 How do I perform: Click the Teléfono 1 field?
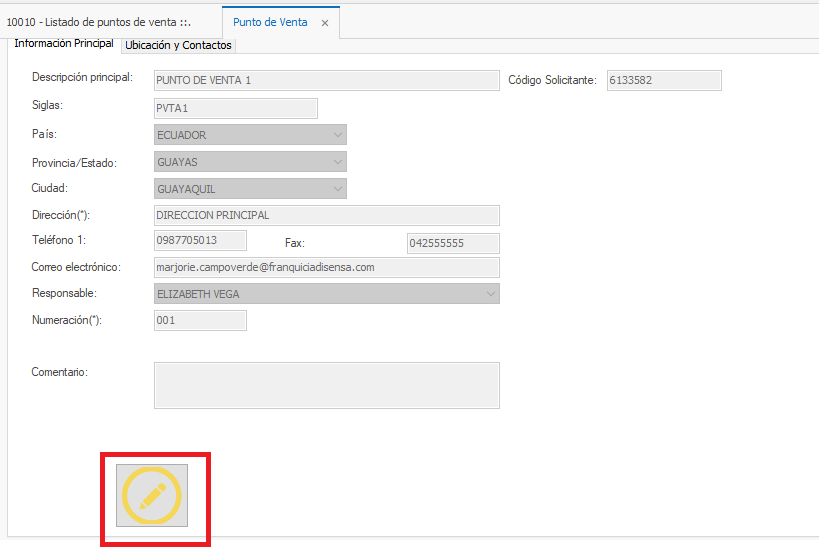coord(200,241)
